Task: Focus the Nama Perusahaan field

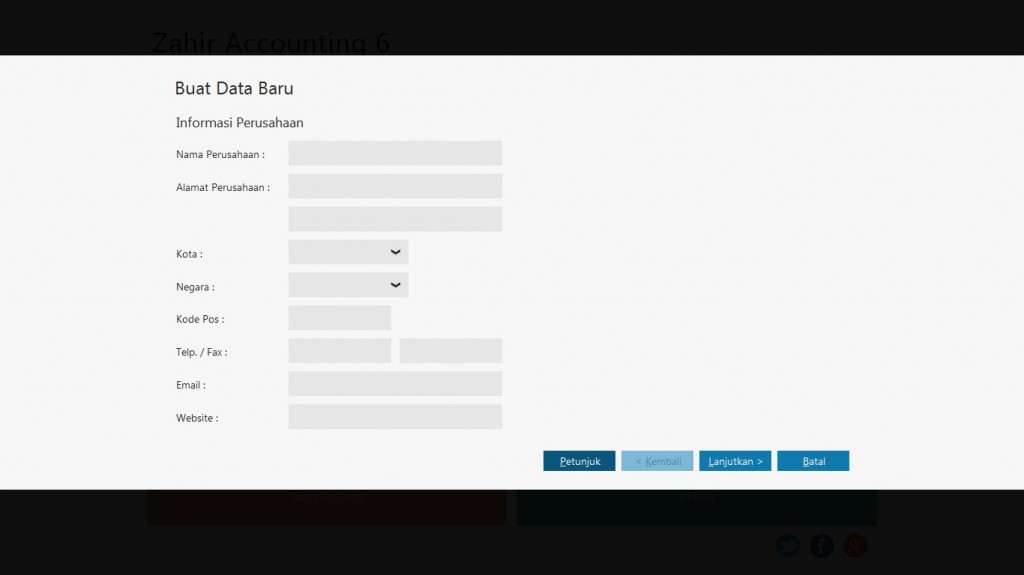Action: pyautogui.click(x=395, y=153)
